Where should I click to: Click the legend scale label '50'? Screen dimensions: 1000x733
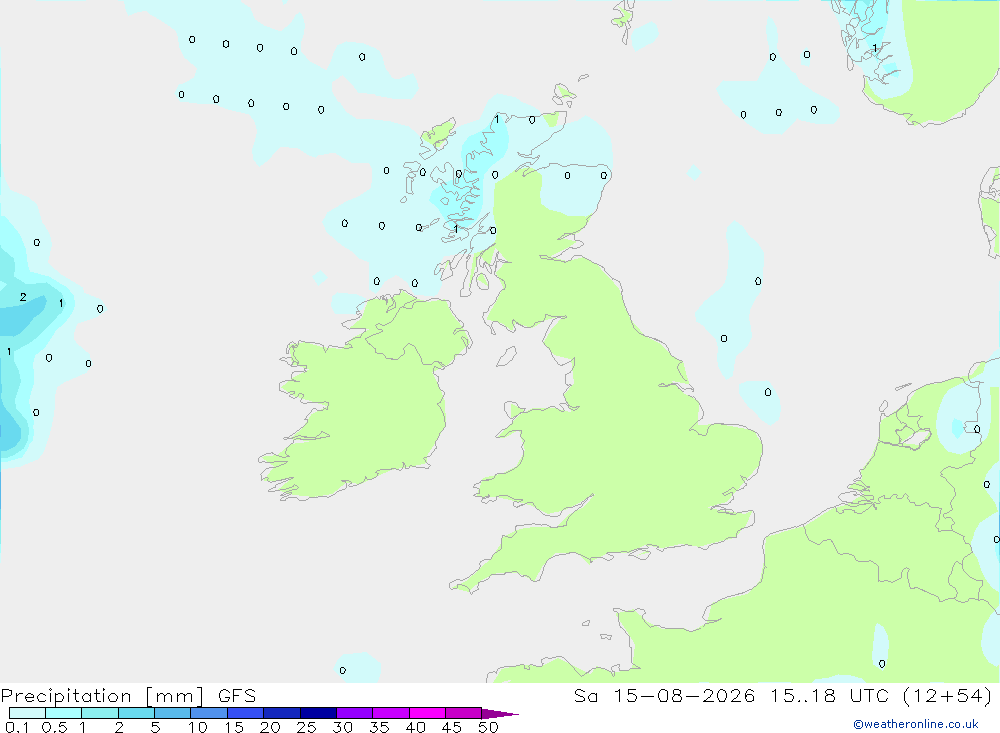(x=488, y=727)
